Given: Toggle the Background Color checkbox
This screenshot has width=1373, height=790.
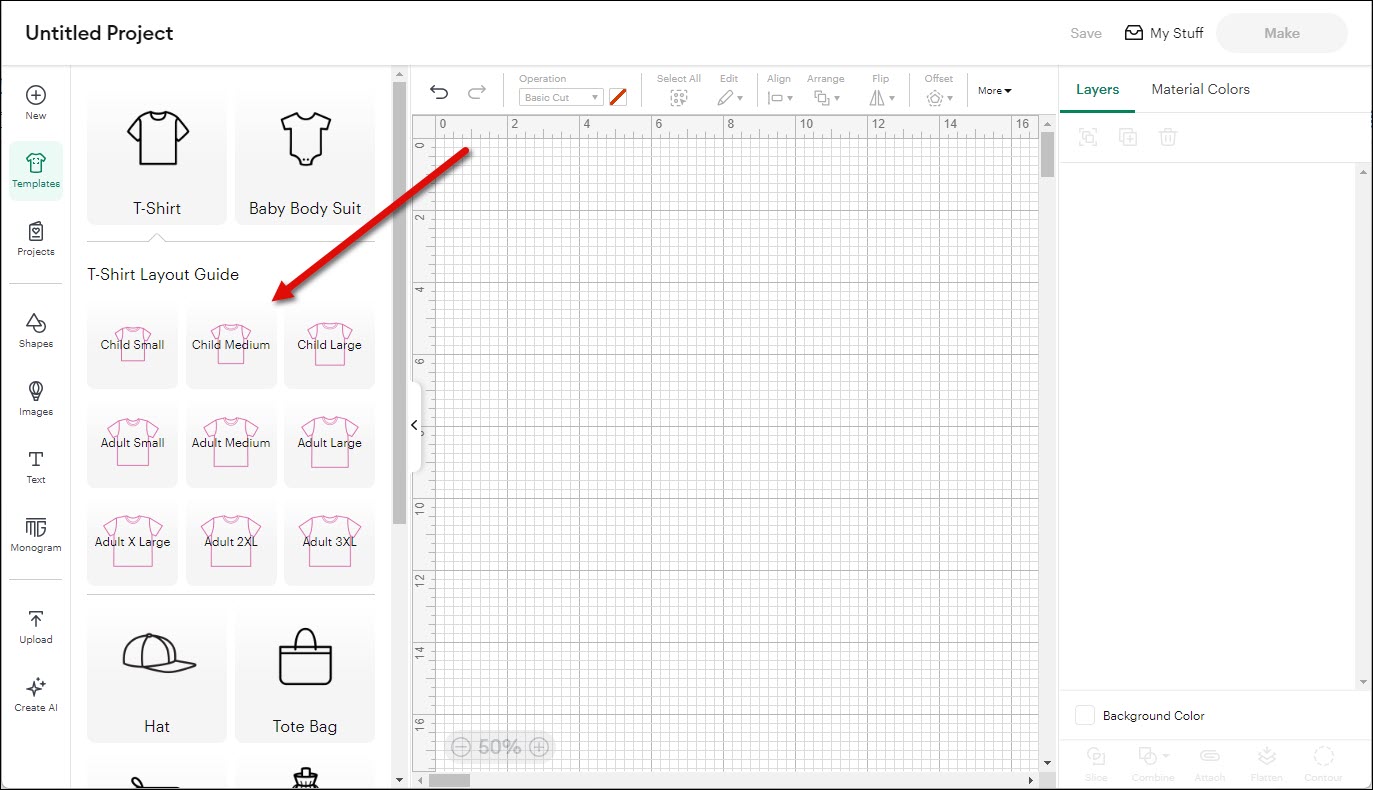Looking at the screenshot, I should pos(1085,715).
